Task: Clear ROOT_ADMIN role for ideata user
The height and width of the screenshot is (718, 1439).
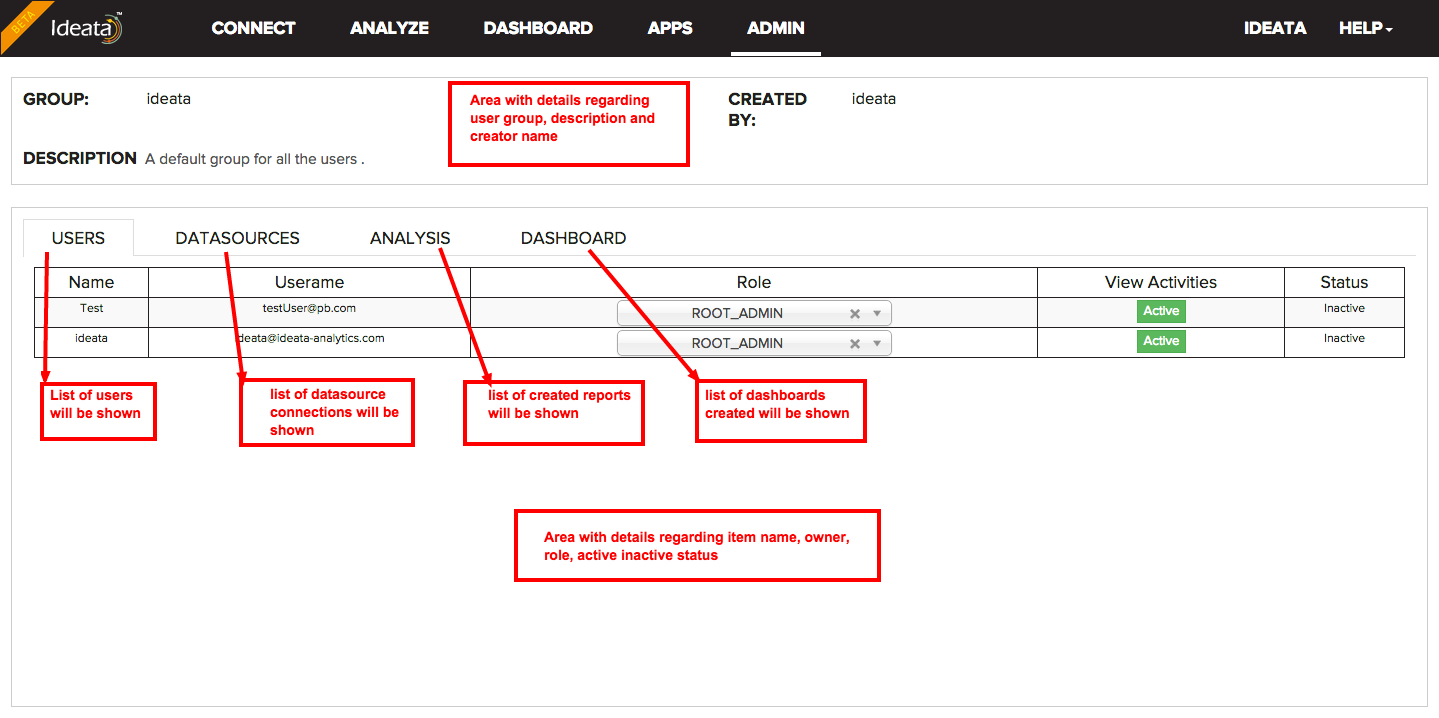Action: point(855,343)
